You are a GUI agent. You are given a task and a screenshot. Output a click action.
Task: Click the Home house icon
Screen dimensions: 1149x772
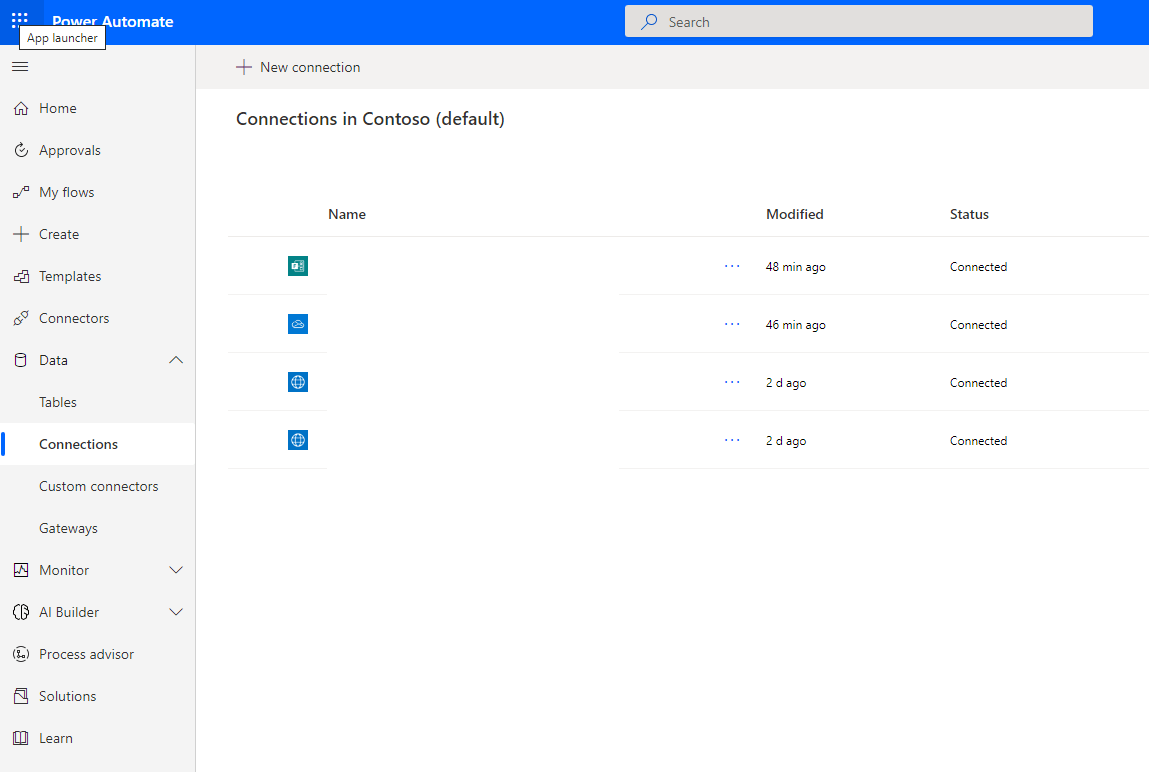21,108
